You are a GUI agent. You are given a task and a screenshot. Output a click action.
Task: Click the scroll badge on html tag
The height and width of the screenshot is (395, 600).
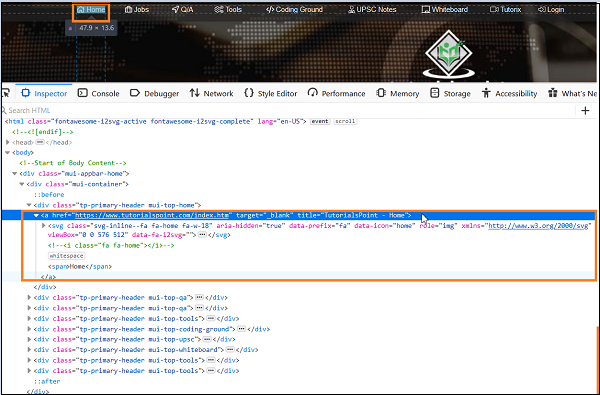coord(345,121)
